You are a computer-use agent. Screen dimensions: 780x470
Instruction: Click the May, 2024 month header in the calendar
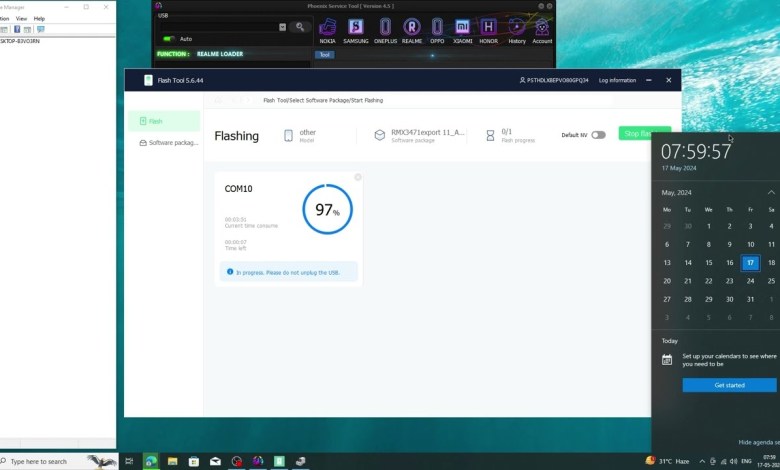pyautogui.click(x=676, y=192)
